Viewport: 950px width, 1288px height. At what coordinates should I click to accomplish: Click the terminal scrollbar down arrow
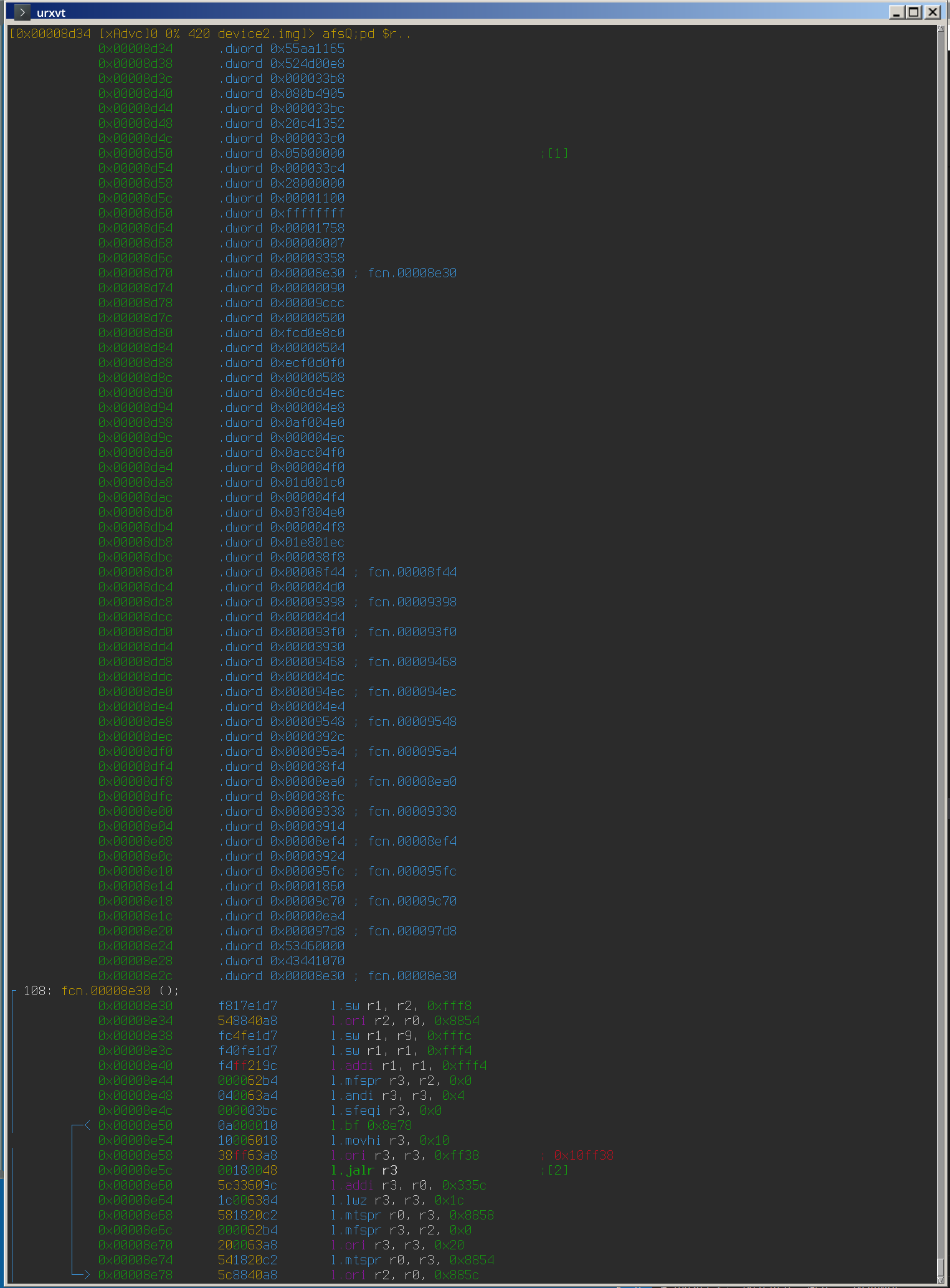(x=941, y=1279)
